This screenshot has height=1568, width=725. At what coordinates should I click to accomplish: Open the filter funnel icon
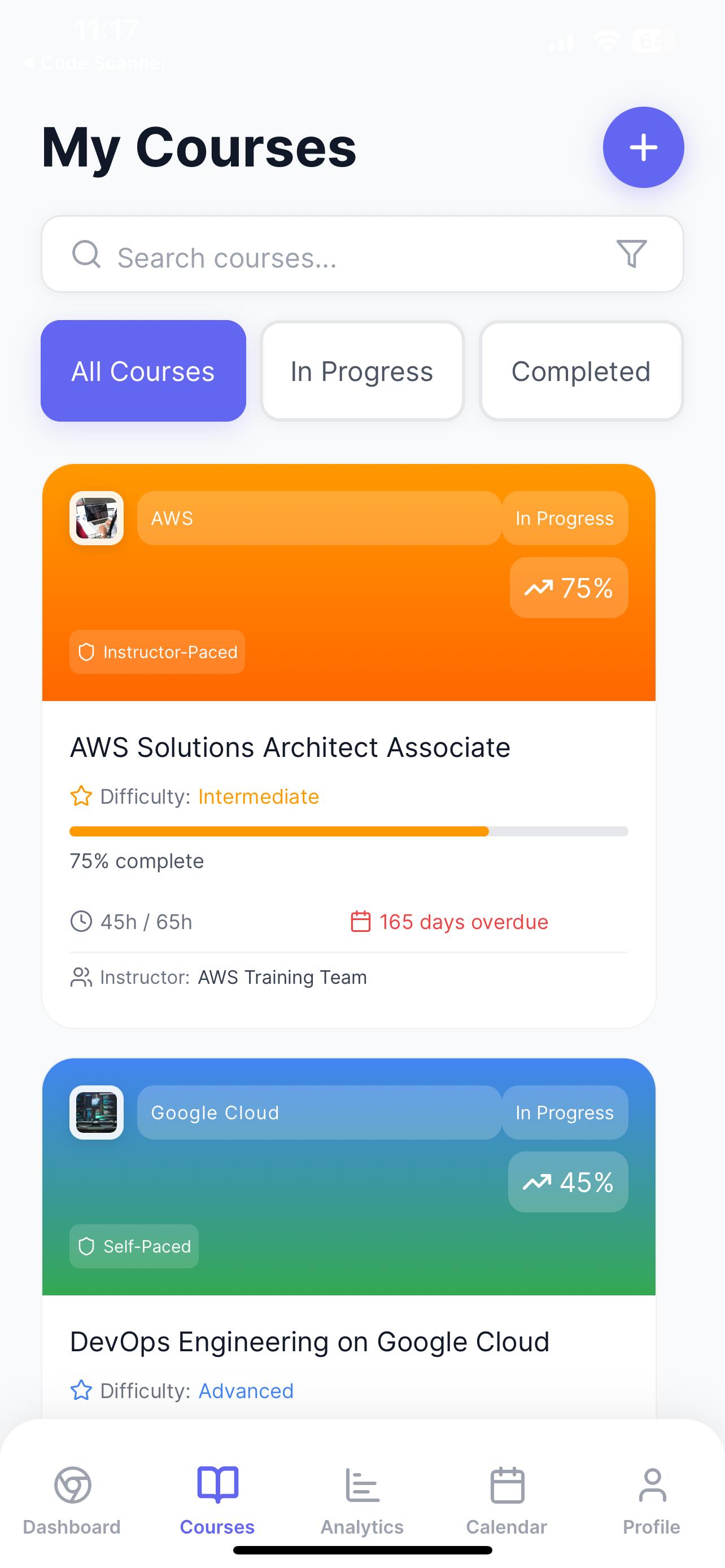coord(631,254)
